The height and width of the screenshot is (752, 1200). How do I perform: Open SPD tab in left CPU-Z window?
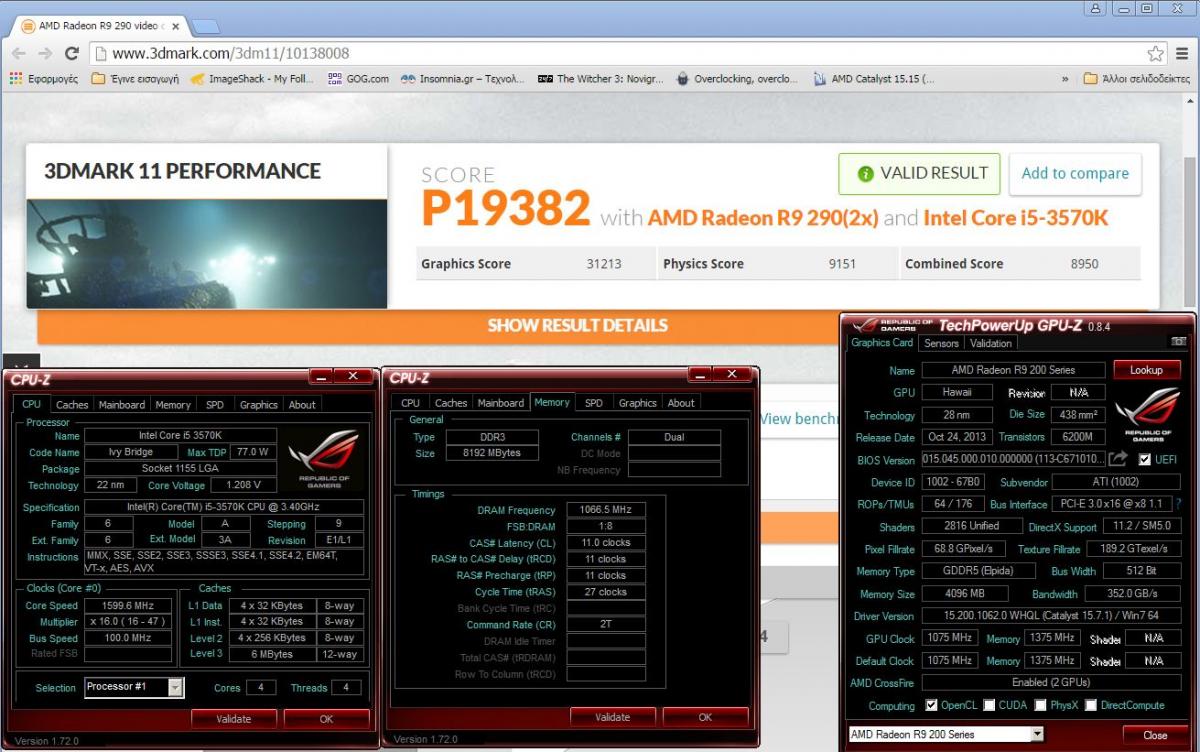(215, 405)
